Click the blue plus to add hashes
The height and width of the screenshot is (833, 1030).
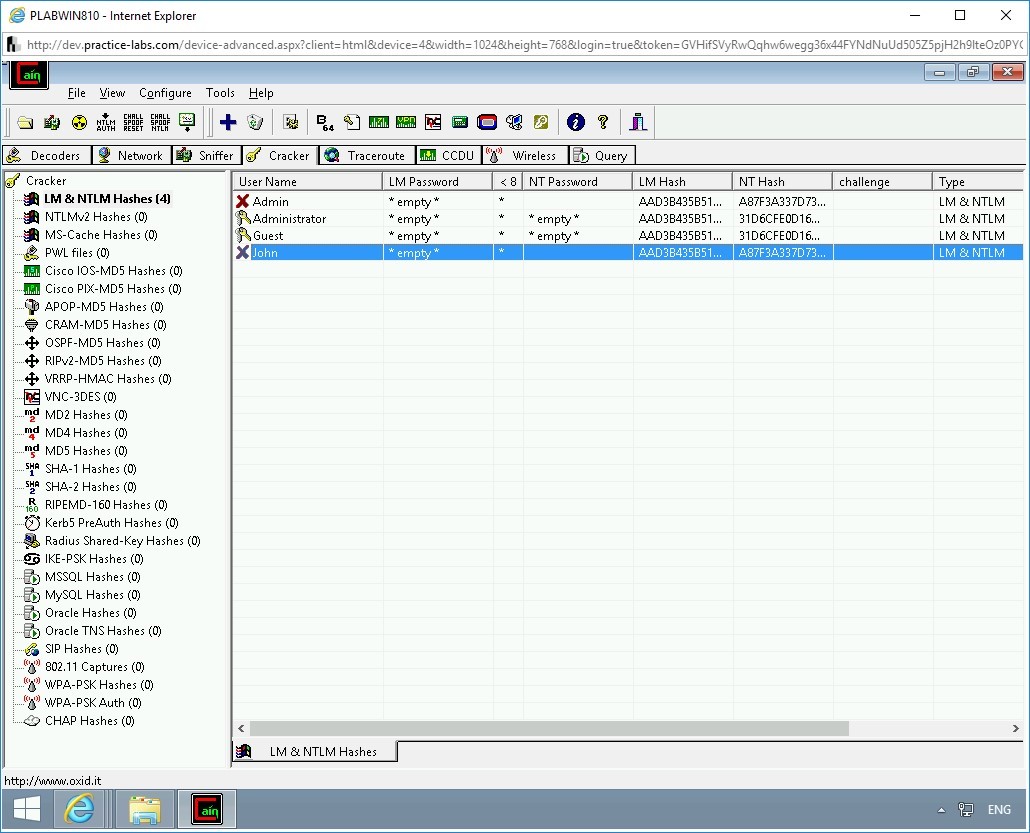pos(230,122)
